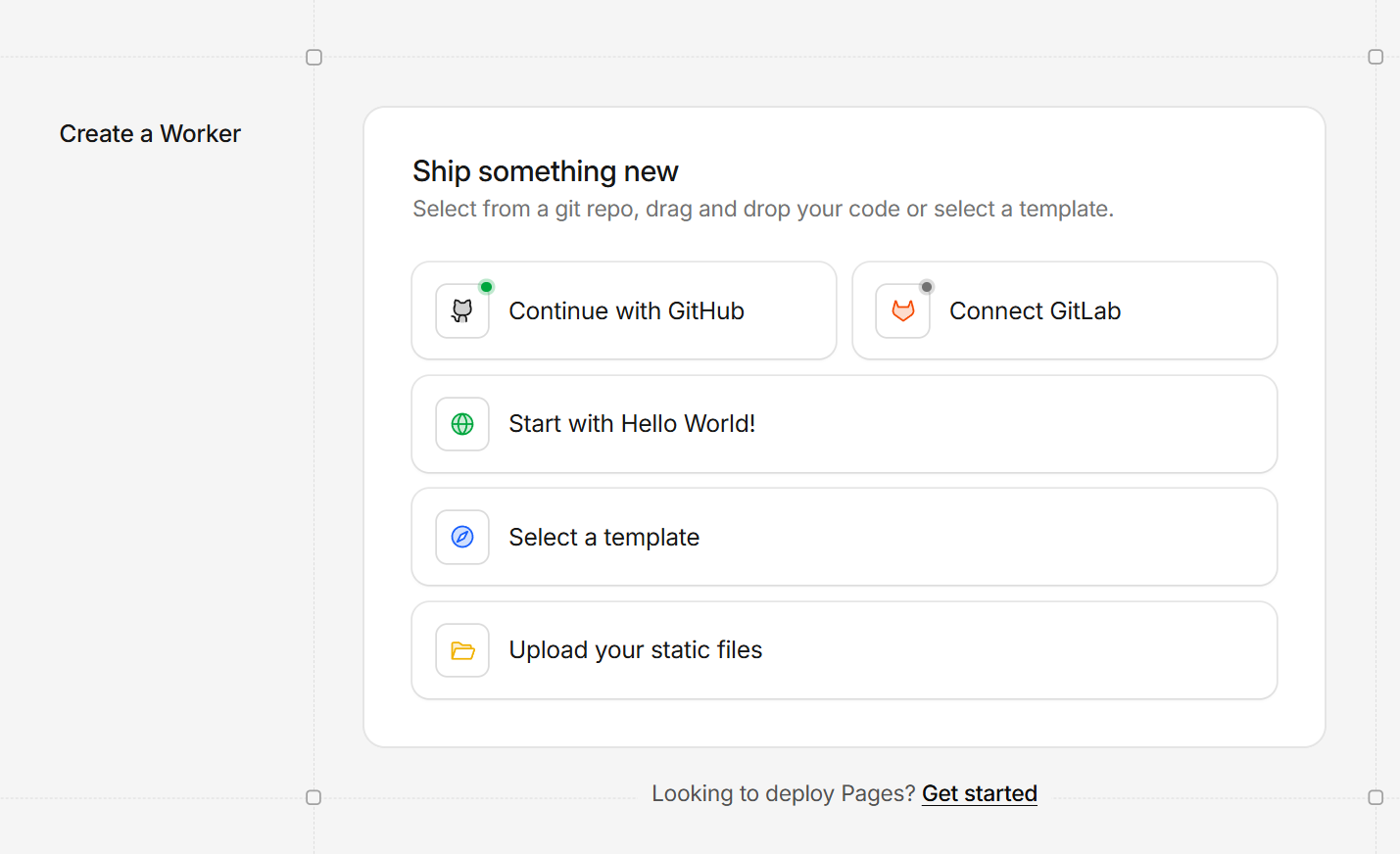Open the Select a template label
The width and height of the screenshot is (1400, 854).
click(x=603, y=538)
